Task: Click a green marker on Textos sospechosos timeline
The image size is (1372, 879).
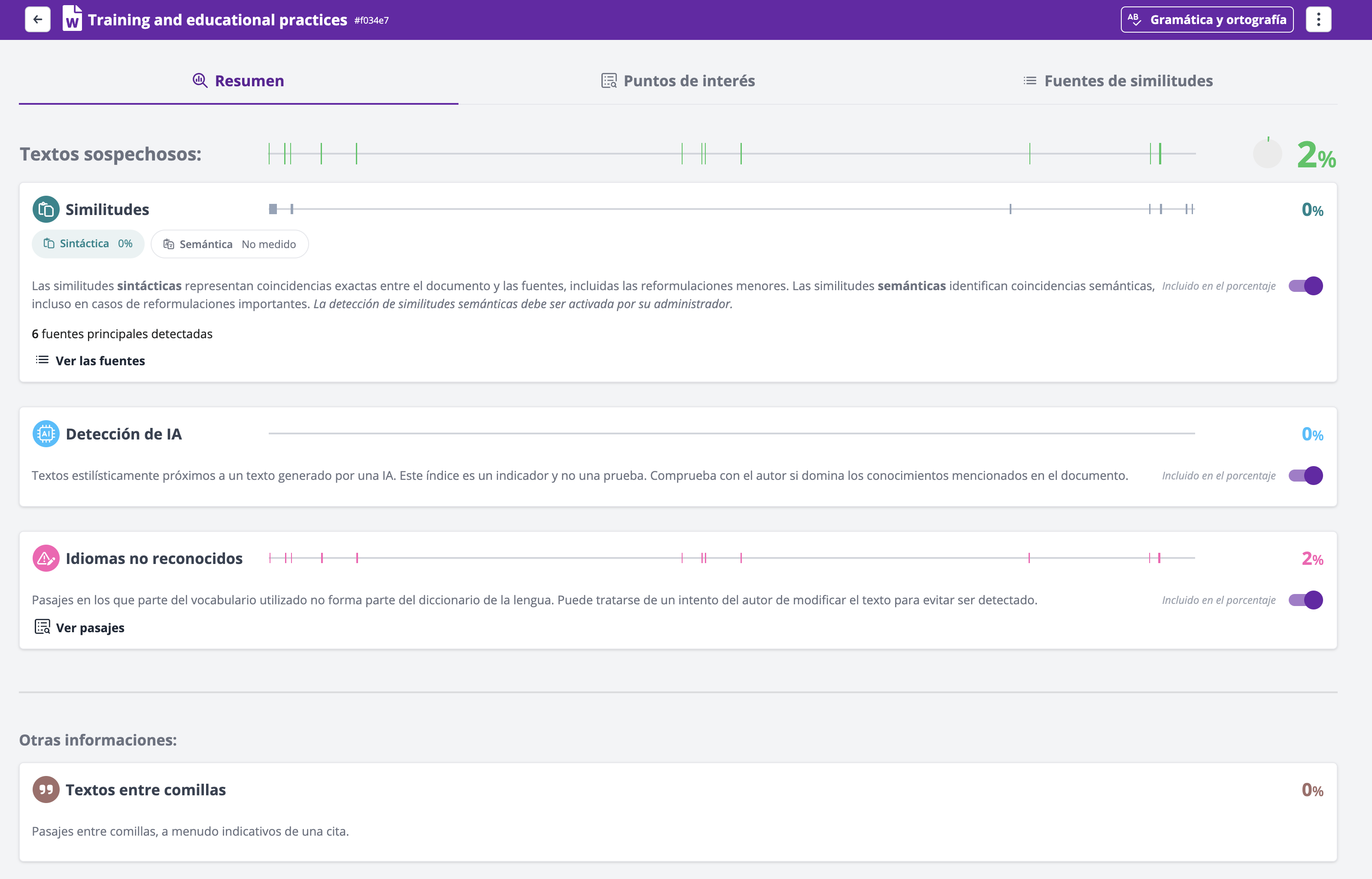Action: 356,154
